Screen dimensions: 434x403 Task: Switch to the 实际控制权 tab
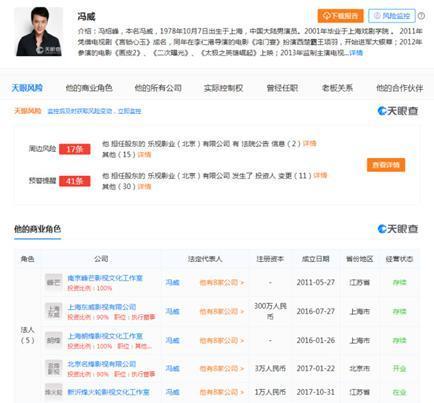(223, 88)
